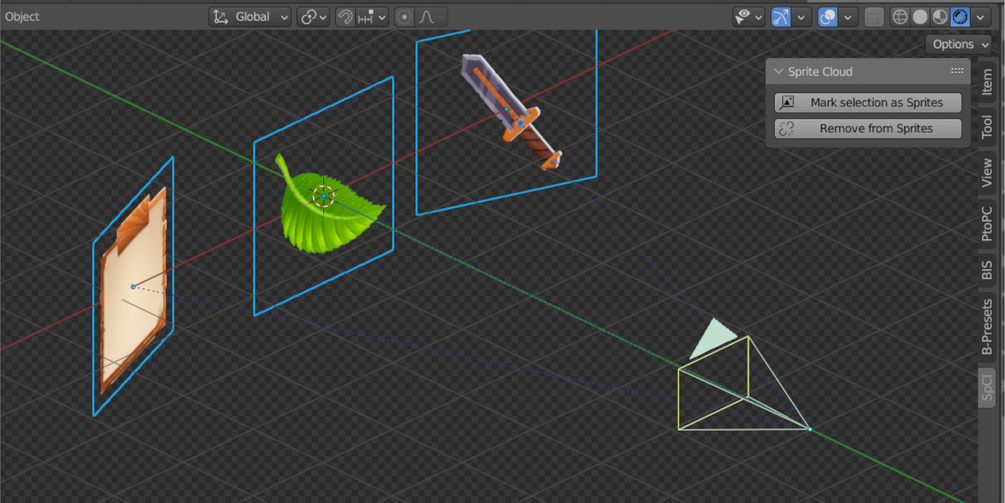Switch to wireframe viewport shading
This screenshot has width=1005, height=503.
[900, 17]
